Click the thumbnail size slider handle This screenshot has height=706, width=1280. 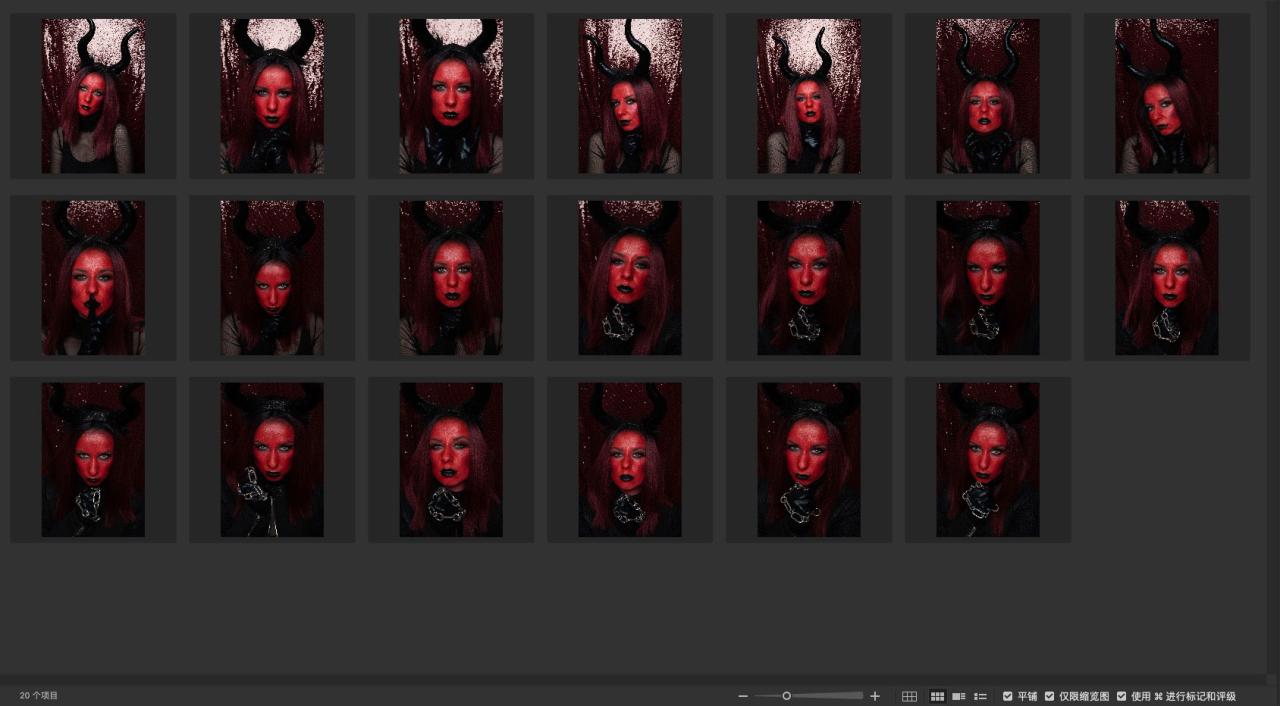pos(787,696)
